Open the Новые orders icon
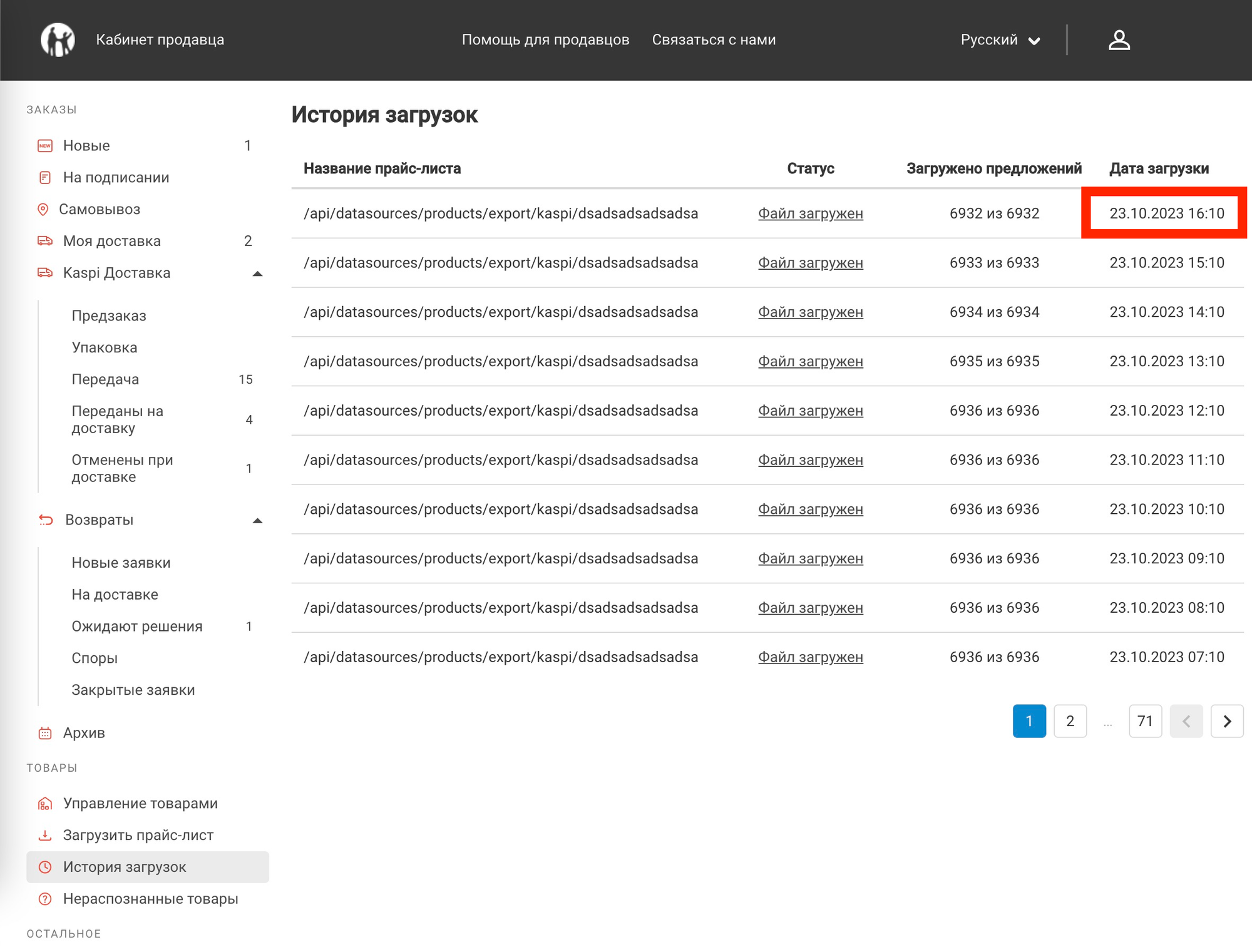Image resolution: width=1252 pixels, height=952 pixels. tap(45, 146)
